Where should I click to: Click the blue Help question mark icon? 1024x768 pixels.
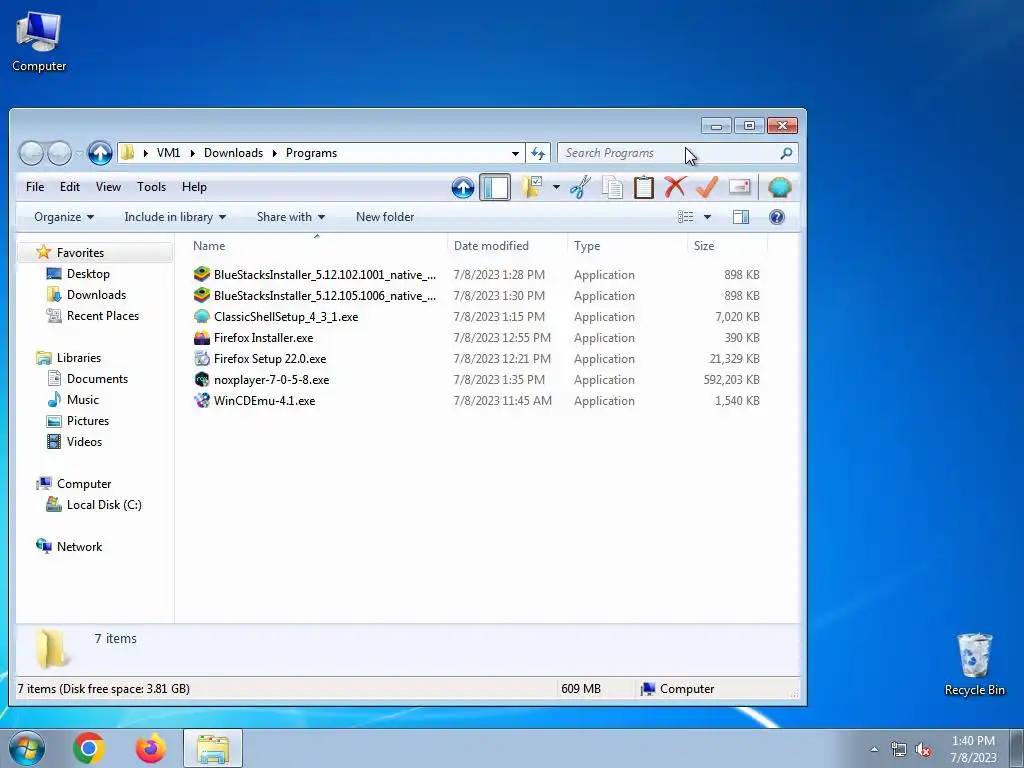776,217
